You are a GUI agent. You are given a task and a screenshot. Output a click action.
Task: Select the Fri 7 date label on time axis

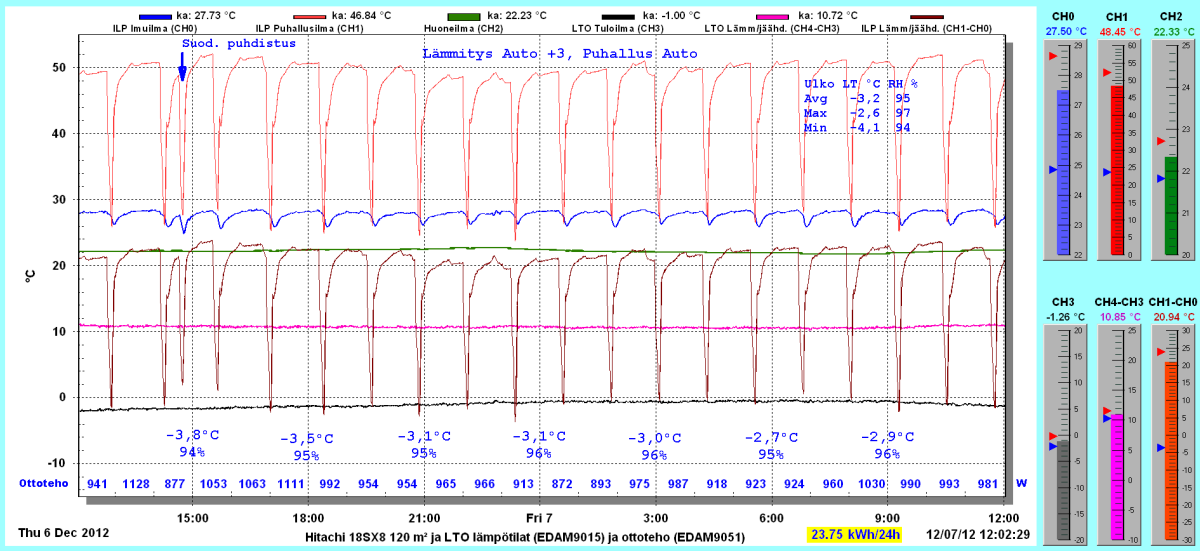click(539, 518)
